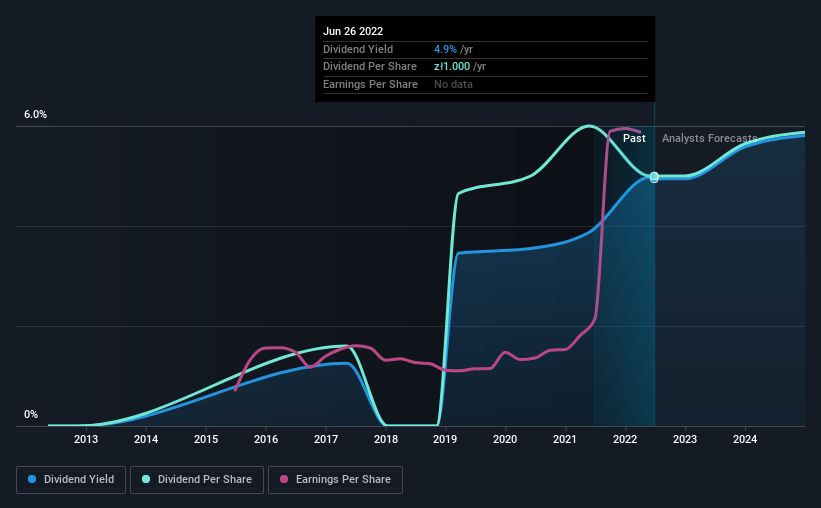Click the blue Dividend Yield legend dot
The width and height of the screenshot is (821, 508).
[32, 479]
